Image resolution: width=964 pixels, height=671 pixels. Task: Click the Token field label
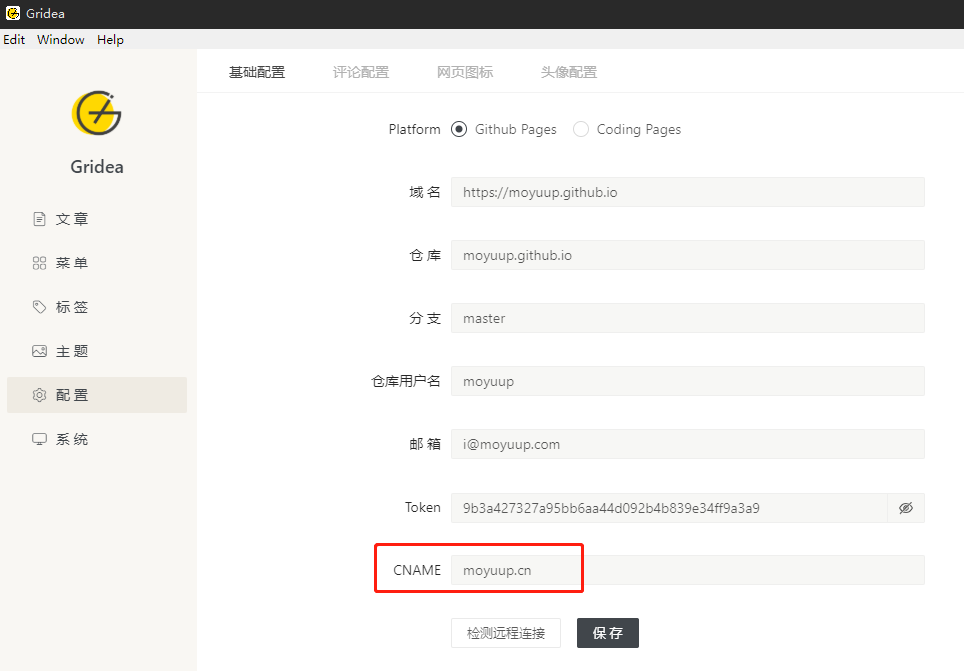click(x=422, y=507)
